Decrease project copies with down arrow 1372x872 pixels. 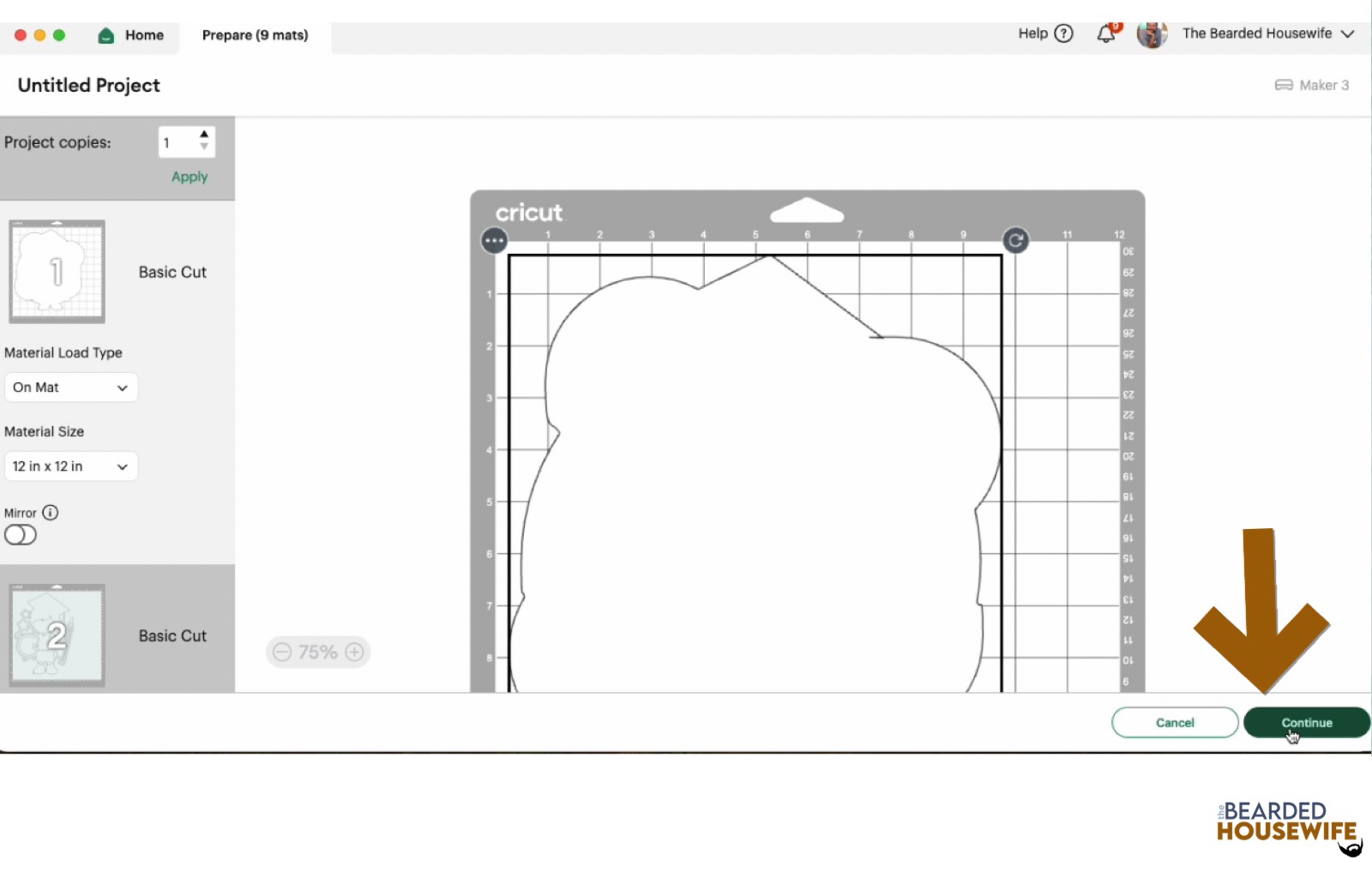point(204,147)
